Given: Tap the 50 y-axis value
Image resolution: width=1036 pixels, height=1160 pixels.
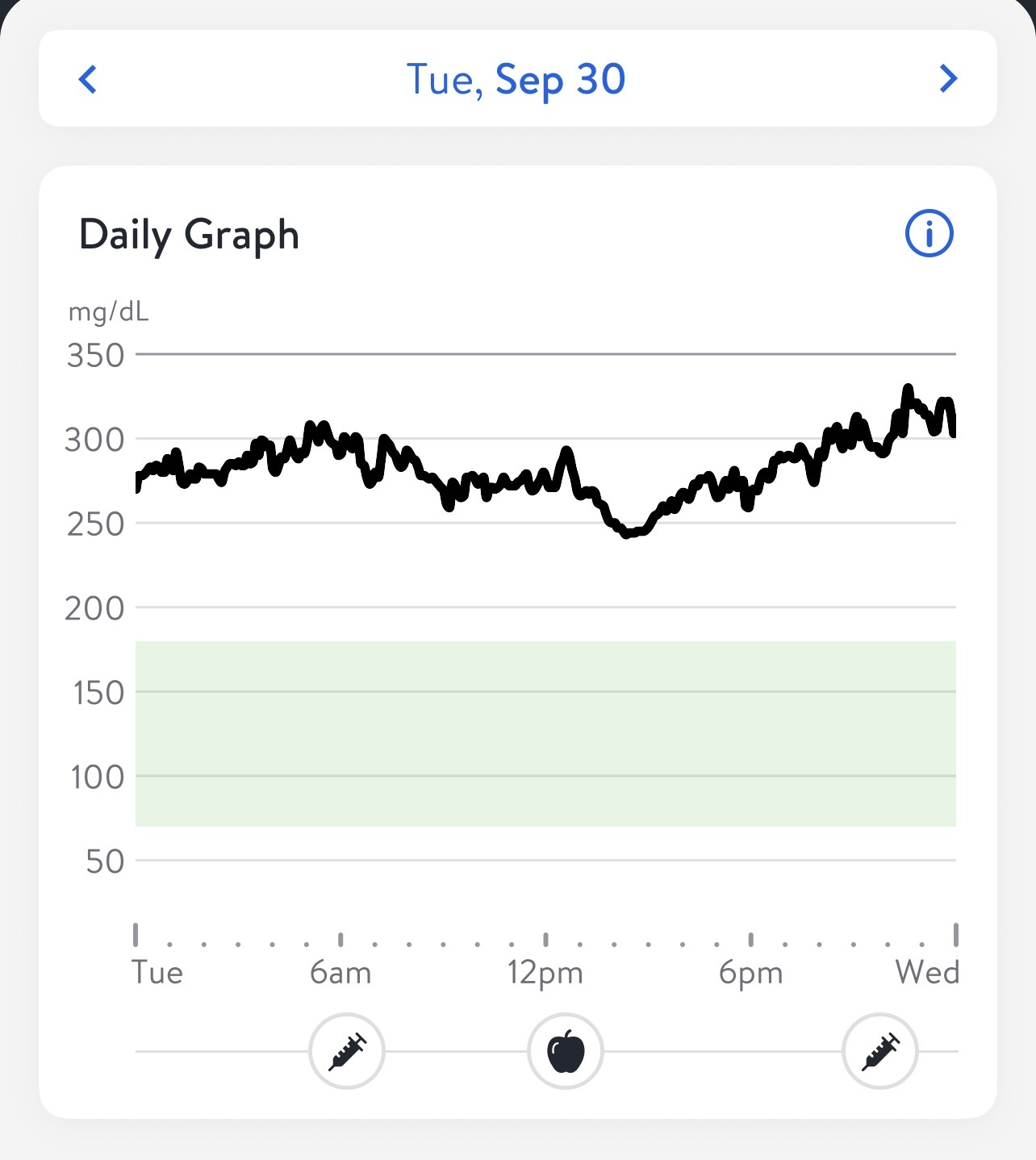Looking at the screenshot, I should tap(106, 862).
